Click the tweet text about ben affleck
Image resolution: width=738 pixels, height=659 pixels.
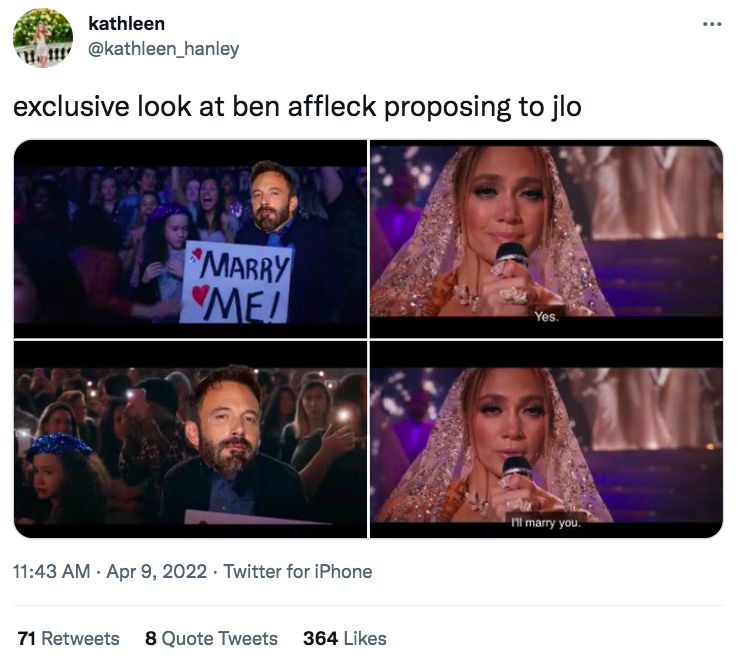pos(297,107)
